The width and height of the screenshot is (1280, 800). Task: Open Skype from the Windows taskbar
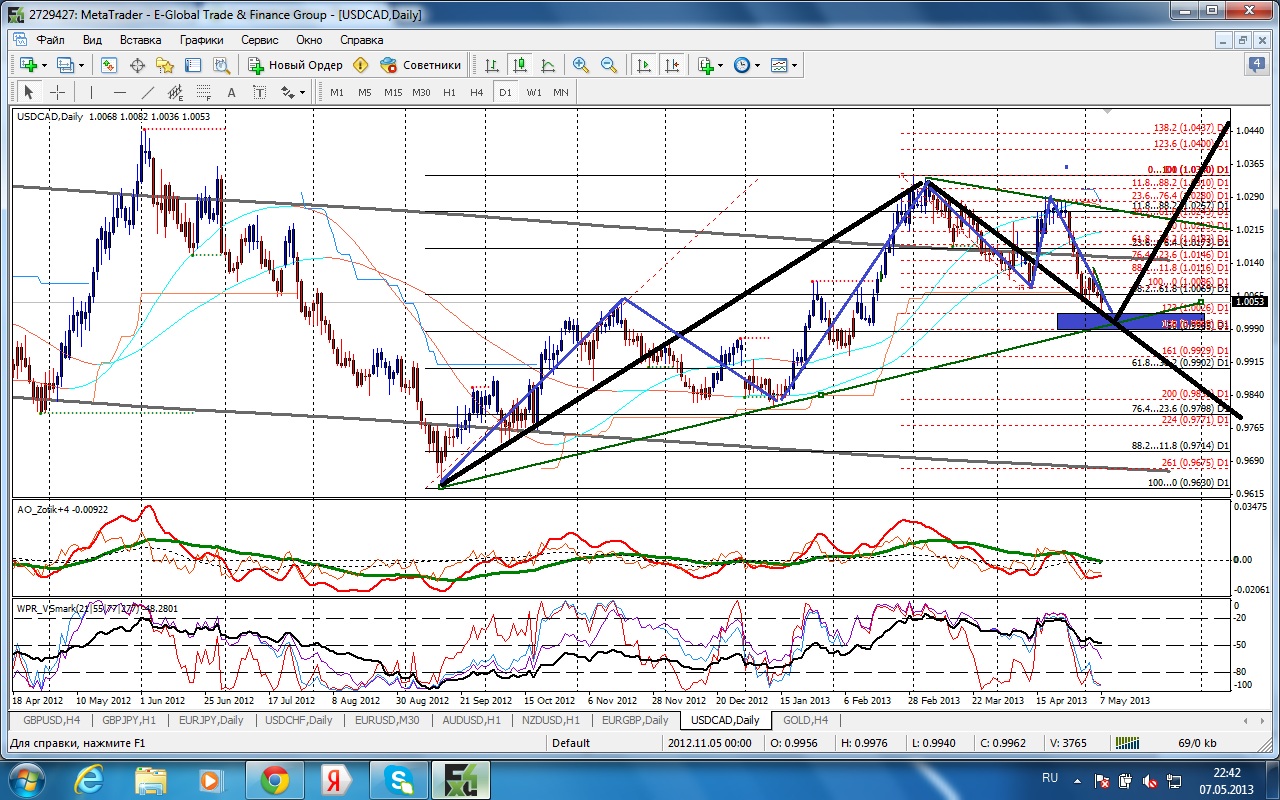pos(397,778)
